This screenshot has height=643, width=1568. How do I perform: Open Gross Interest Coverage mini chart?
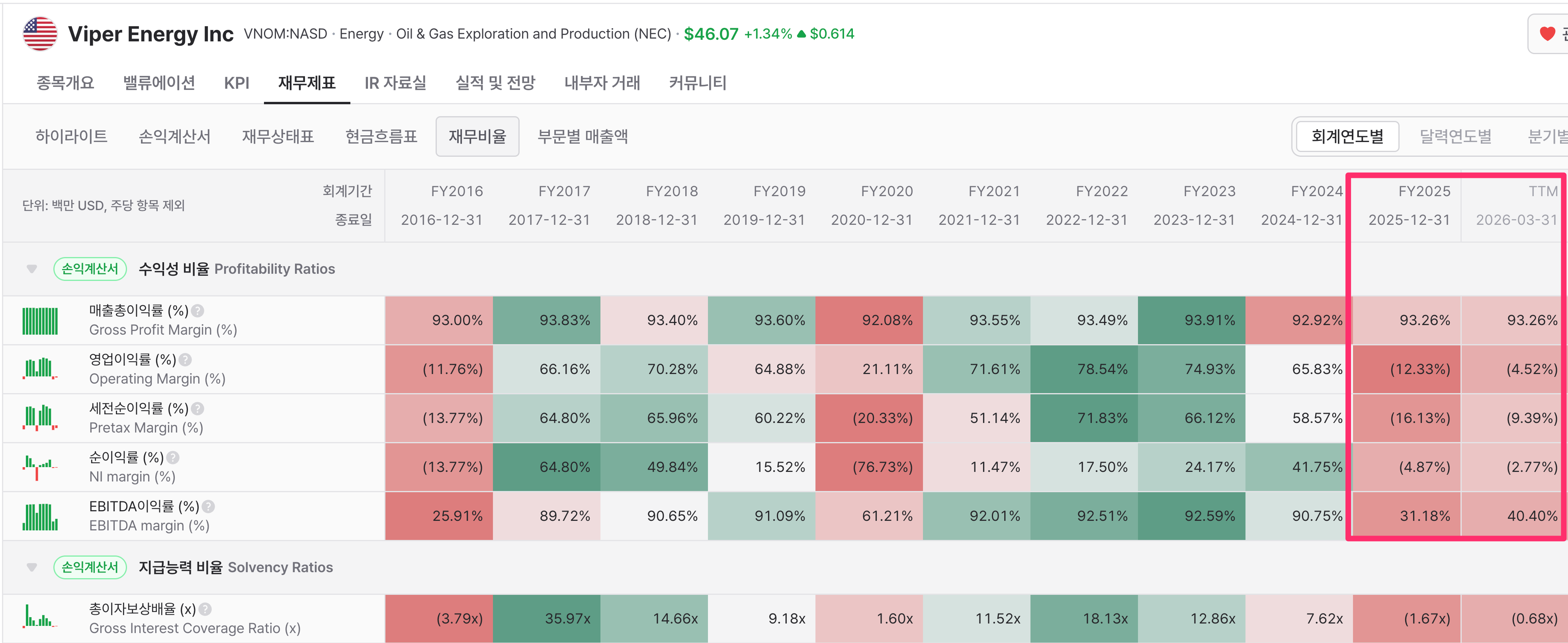(40, 616)
